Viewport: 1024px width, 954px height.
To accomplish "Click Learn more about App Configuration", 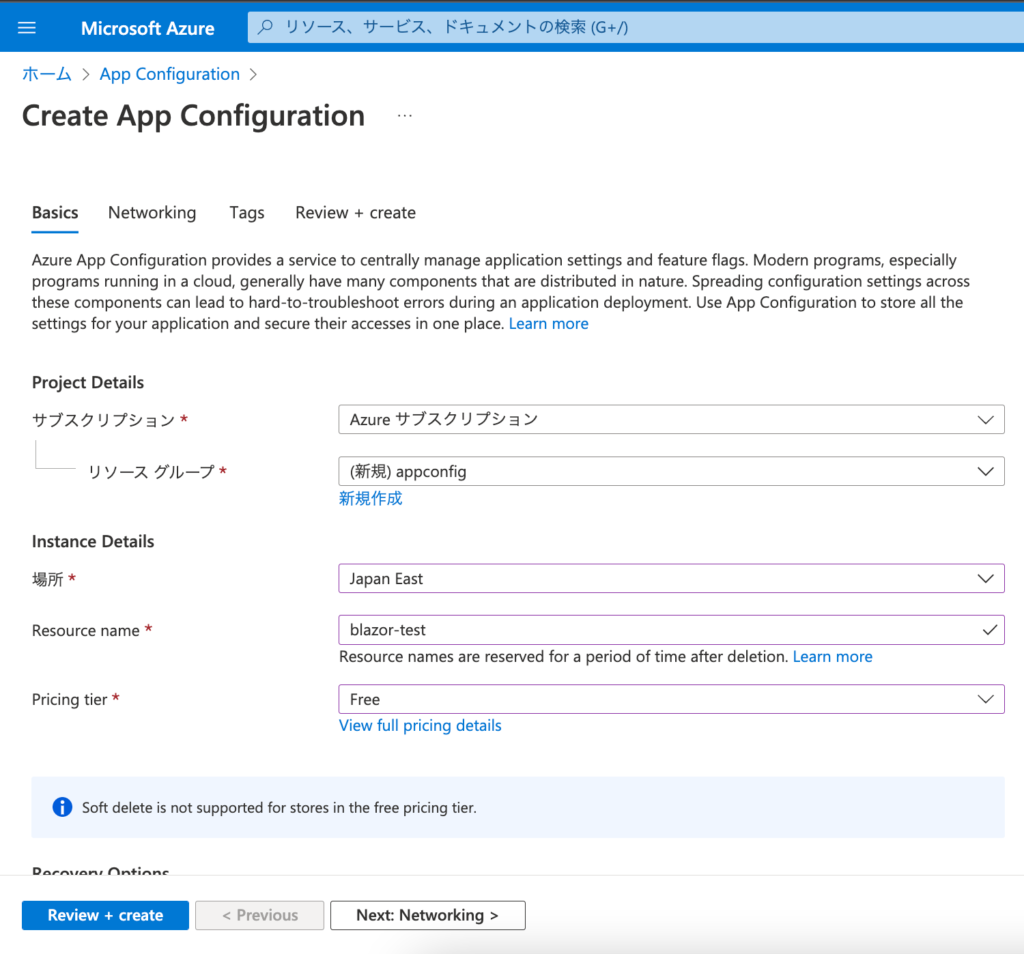I will [548, 323].
